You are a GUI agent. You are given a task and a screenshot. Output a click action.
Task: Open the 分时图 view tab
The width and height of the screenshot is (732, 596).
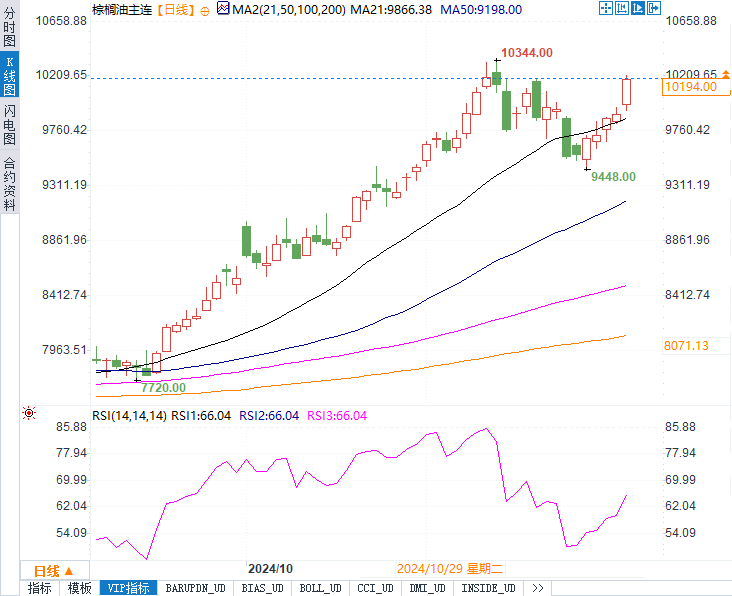[9, 26]
